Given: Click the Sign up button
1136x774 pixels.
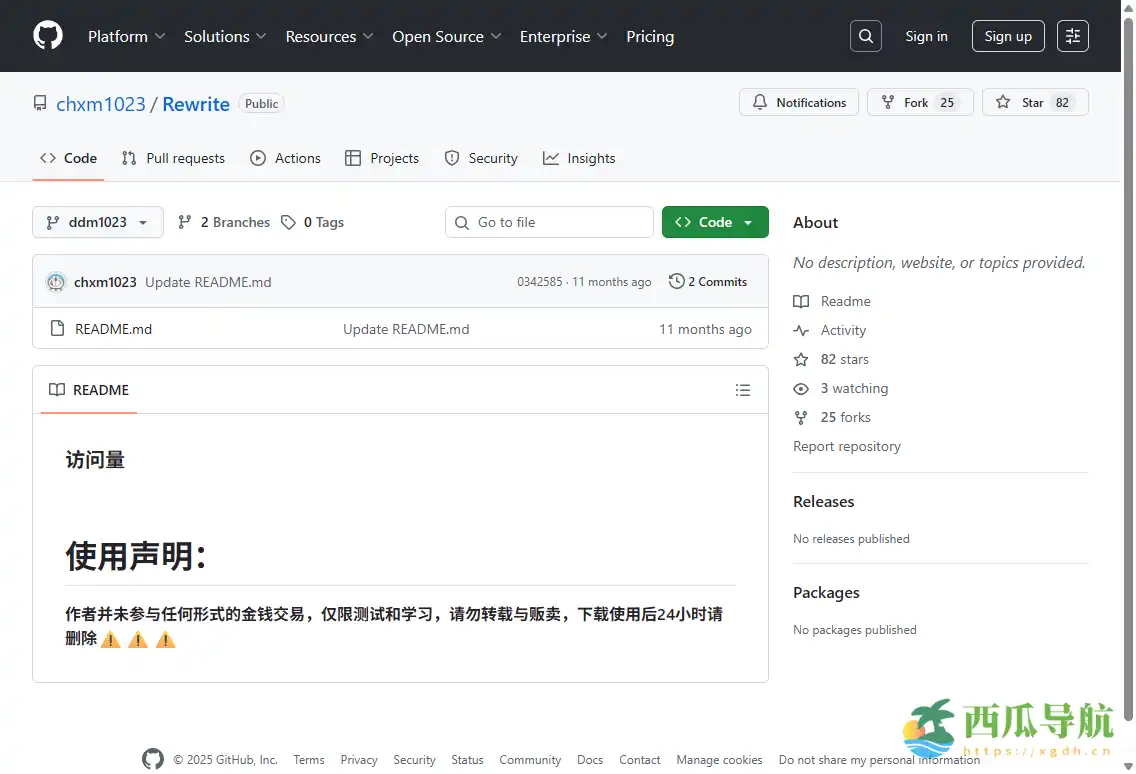Looking at the screenshot, I should (x=1008, y=36).
